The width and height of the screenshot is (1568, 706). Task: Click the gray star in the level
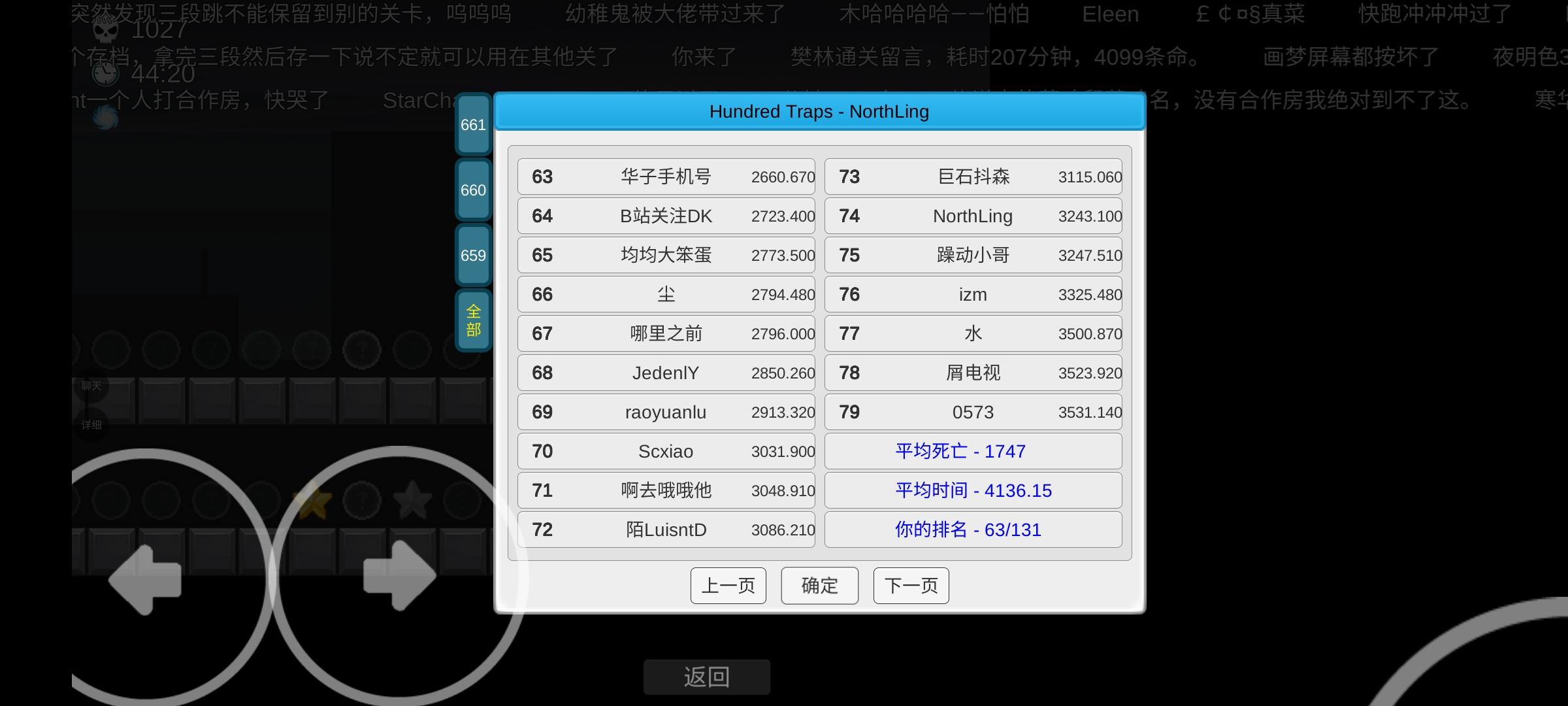click(x=412, y=501)
